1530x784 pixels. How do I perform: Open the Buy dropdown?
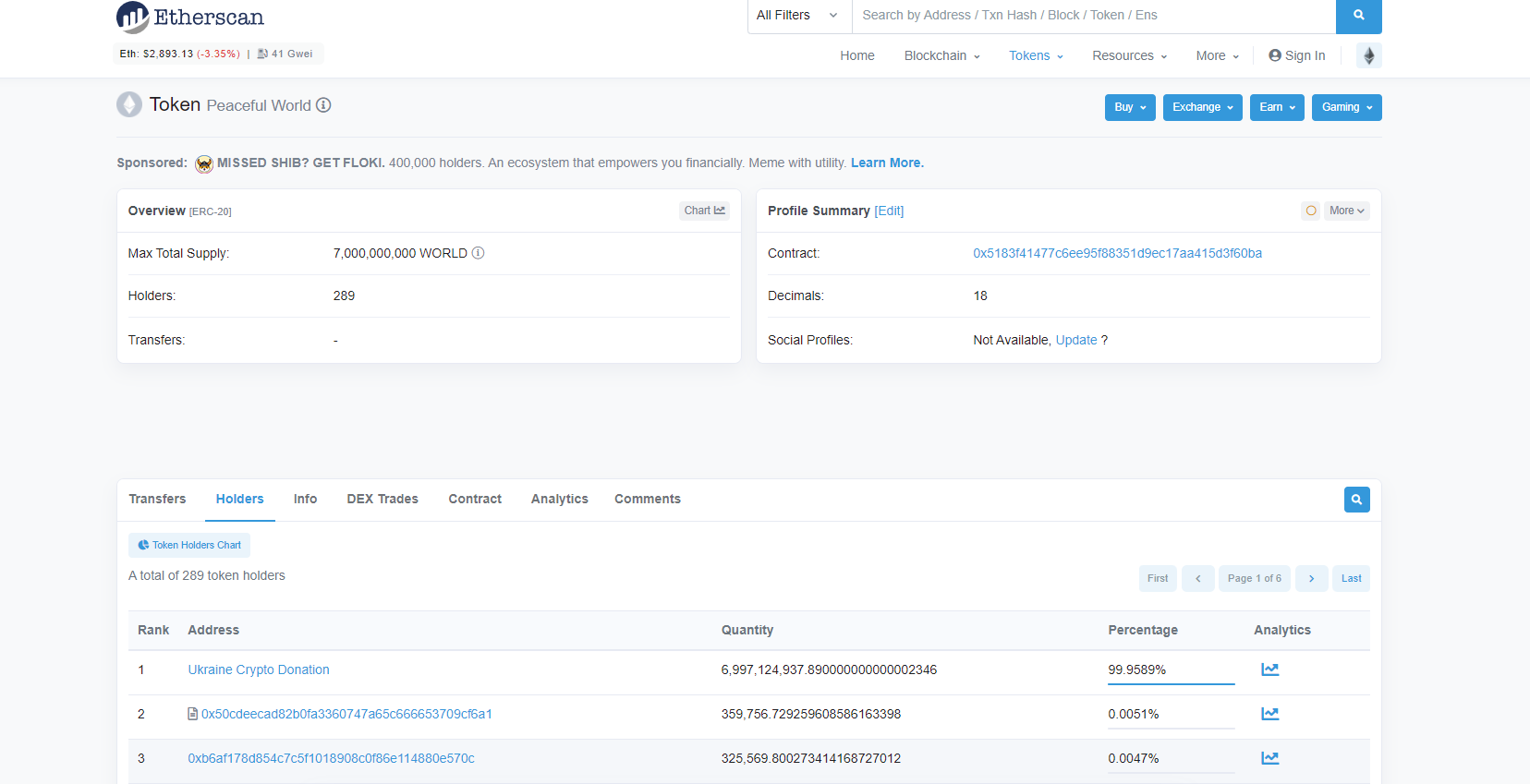(x=1130, y=107)
